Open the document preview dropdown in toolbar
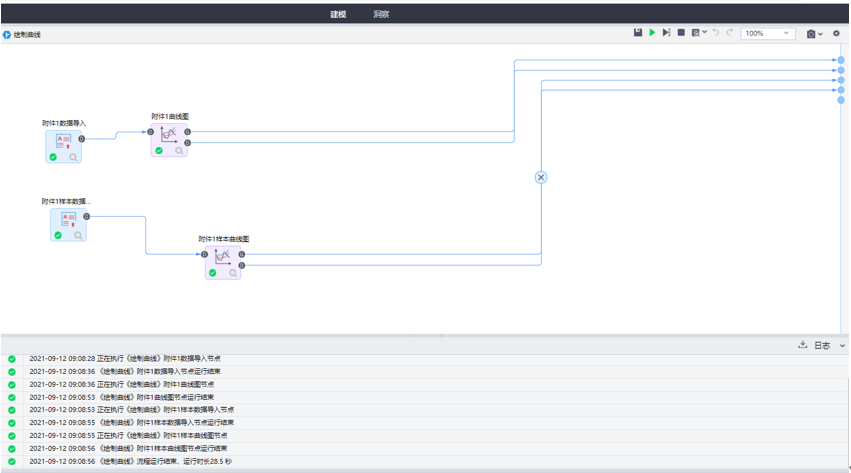Viewport: 851px width, 473px height. tap(699, 33)
